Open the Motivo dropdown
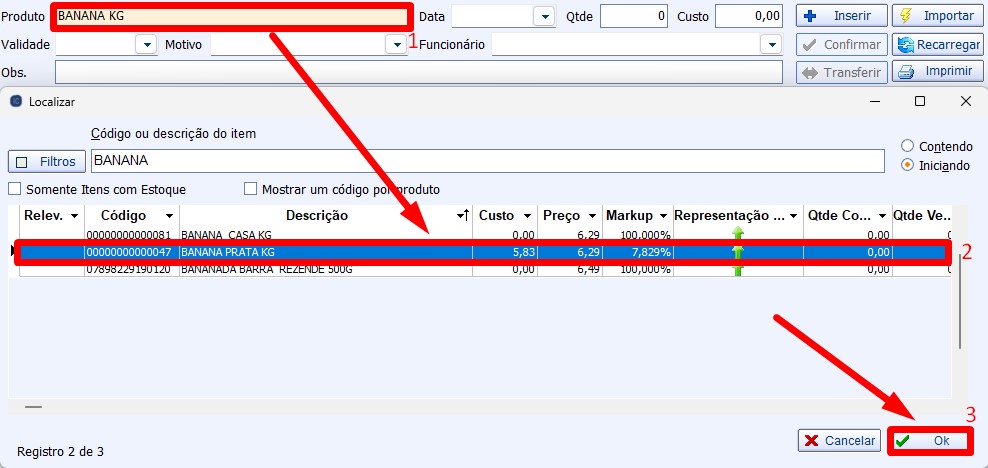Viewport: 988px width, 468px height. (x=396, y=44)
